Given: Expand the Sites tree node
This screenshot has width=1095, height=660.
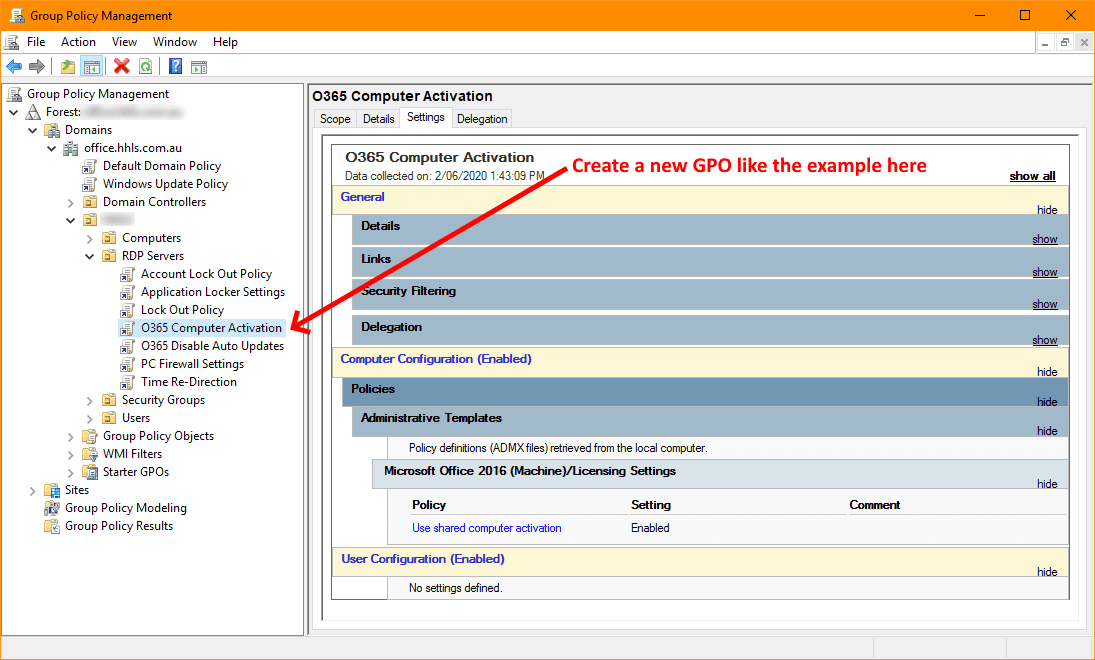Looking at the screenshot, I should [x=33, y=490].
